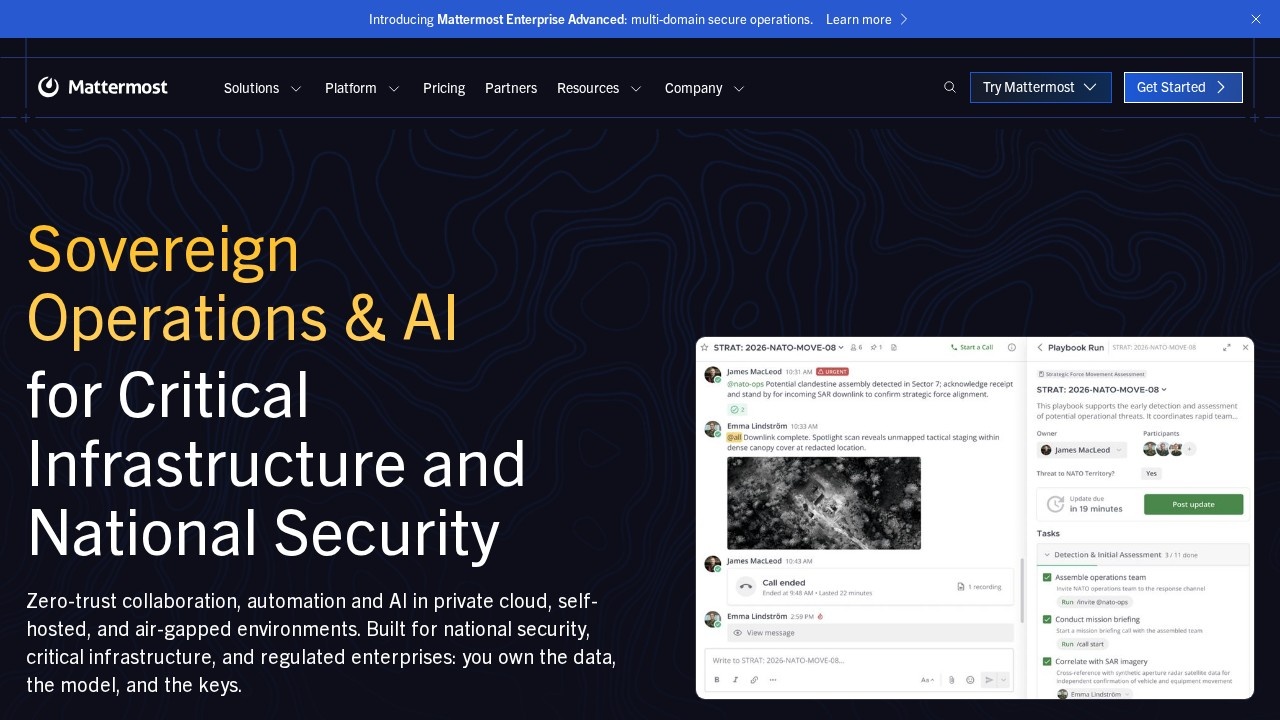
Task: Open the site search magnifier
Action: pos(950,87)
